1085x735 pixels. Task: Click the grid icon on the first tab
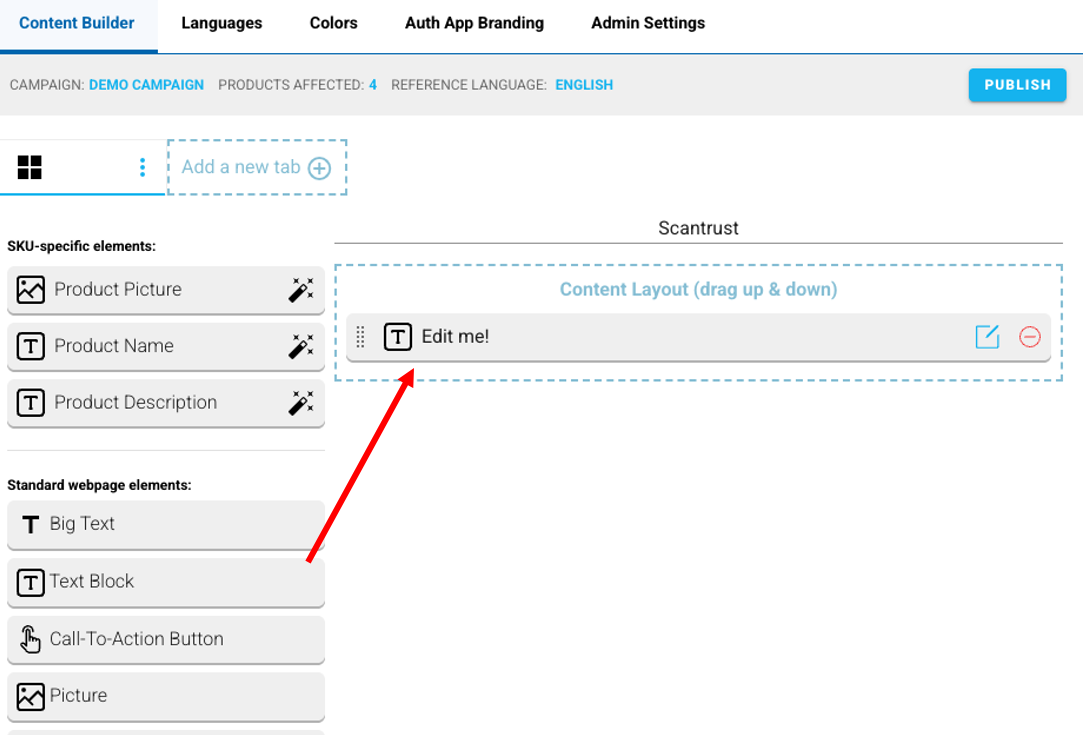[30, 167]
